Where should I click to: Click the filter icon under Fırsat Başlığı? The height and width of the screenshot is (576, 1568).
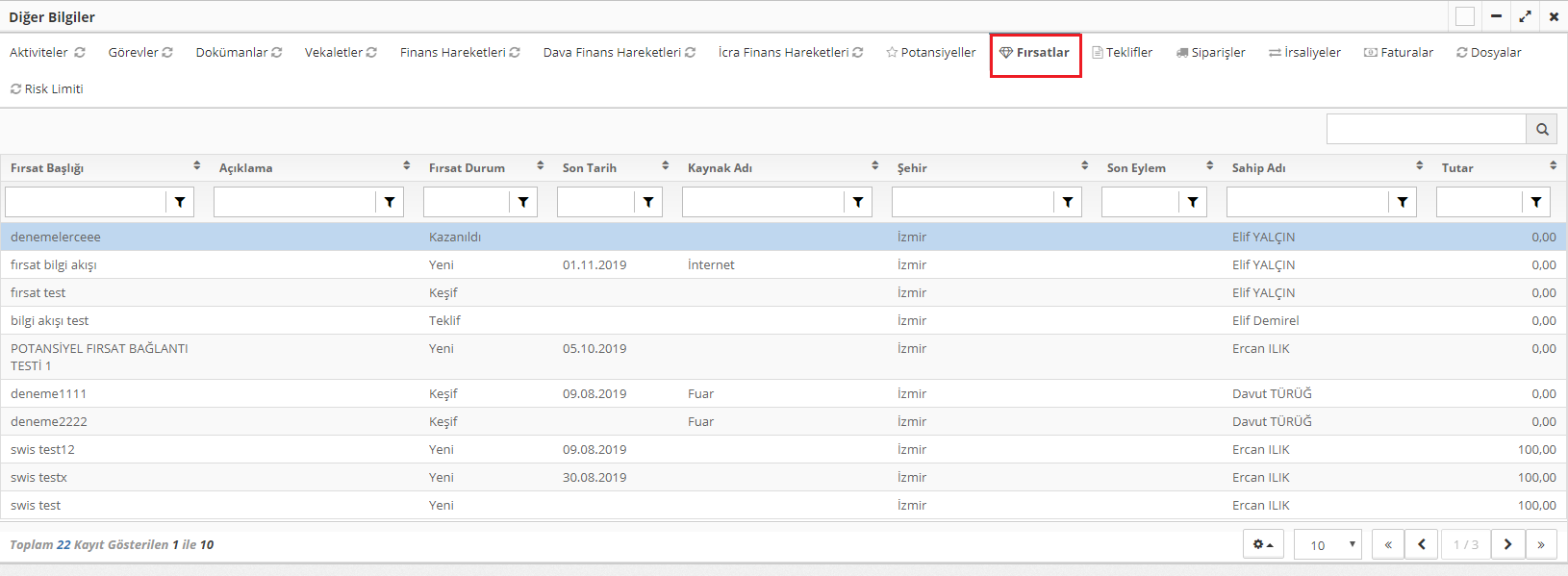pos(180,202)
